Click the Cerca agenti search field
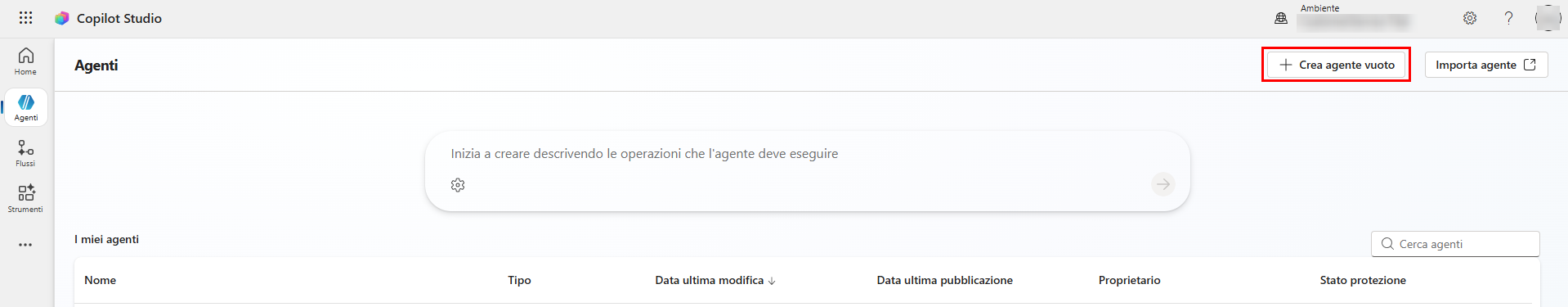This screenshot has height=307, width=1568. (x=1455, y=244)
